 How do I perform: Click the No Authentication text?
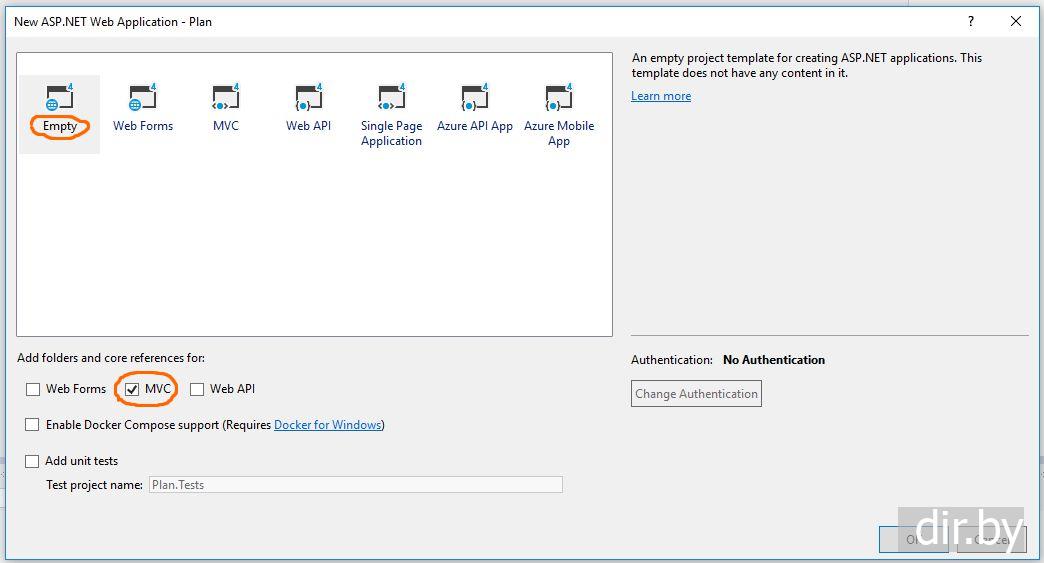click(774, 360)
